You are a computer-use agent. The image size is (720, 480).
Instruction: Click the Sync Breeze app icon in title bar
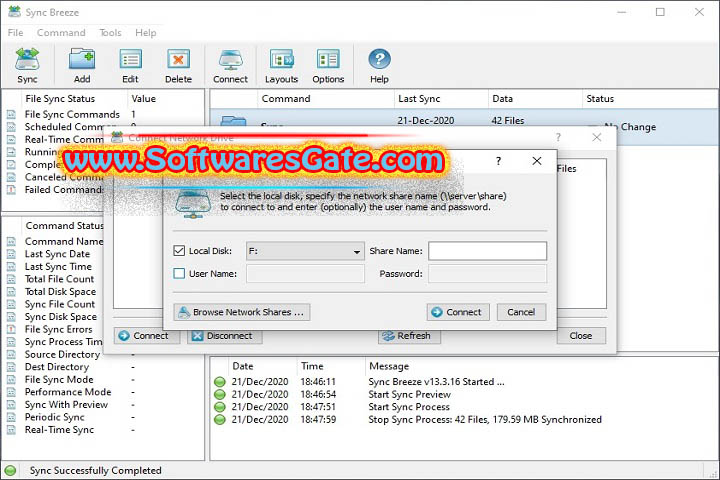coord(14,11)
